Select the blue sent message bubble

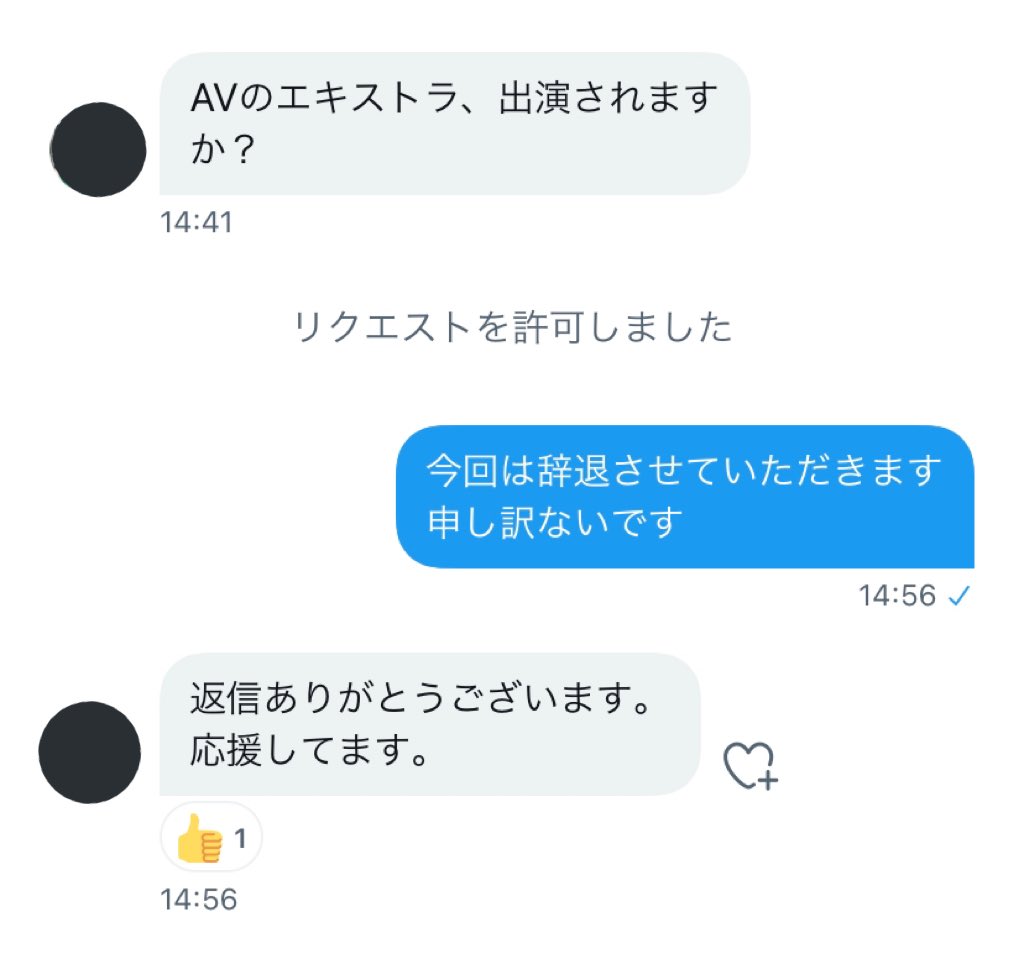click(685, 496)
